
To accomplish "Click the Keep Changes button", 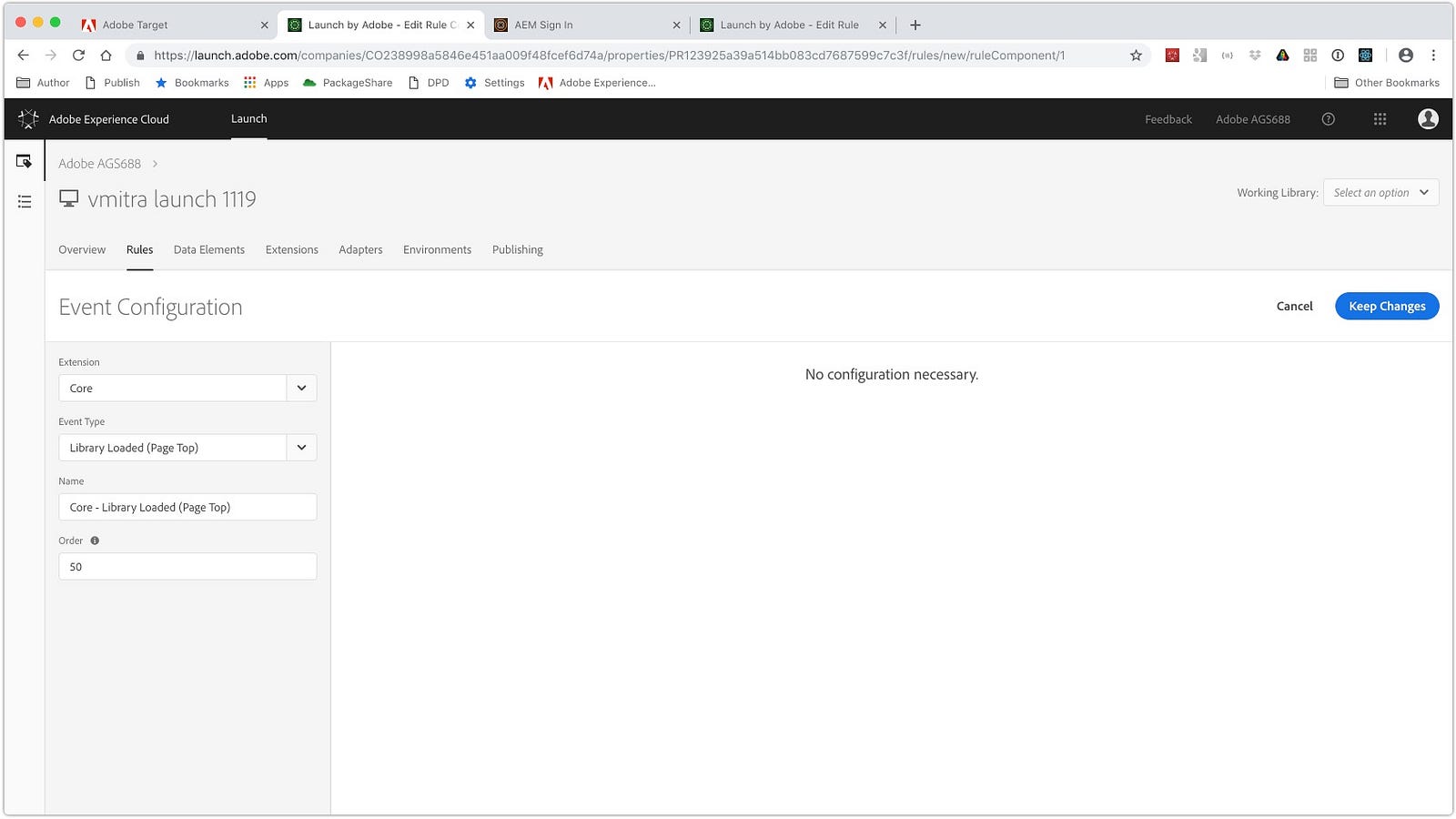I will tap(1387, 306).
